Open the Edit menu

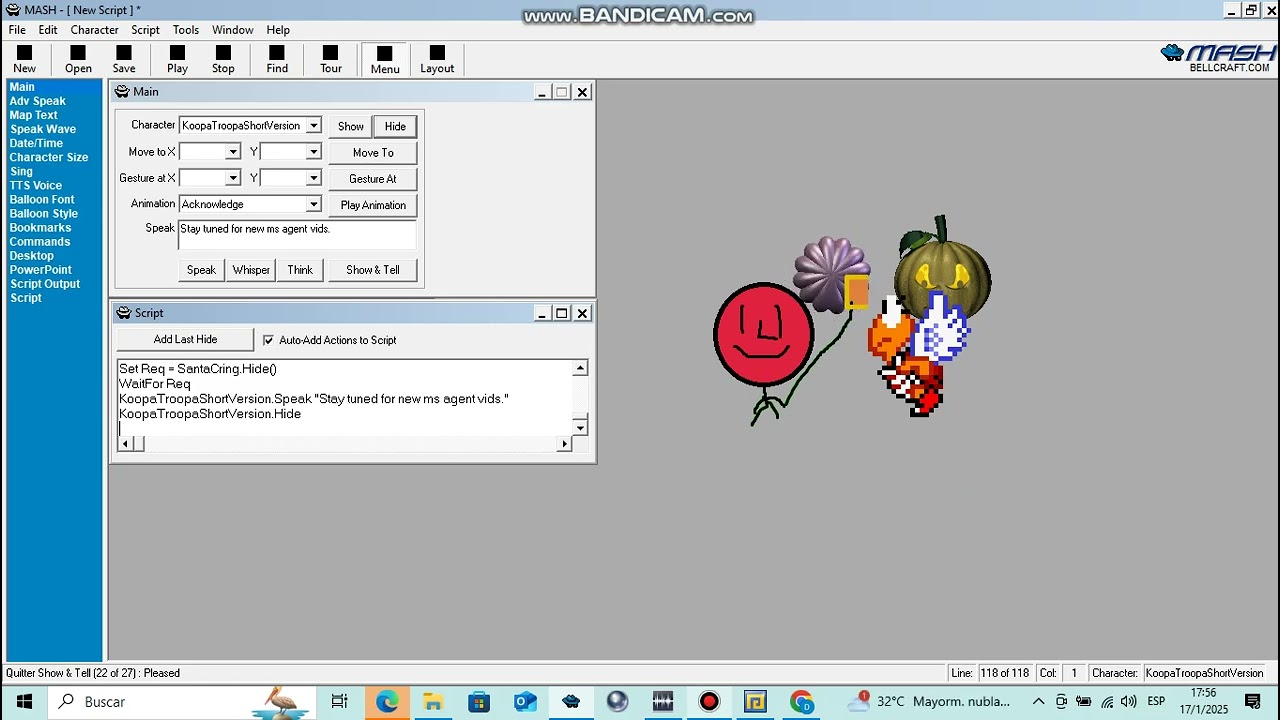point(48,30)
